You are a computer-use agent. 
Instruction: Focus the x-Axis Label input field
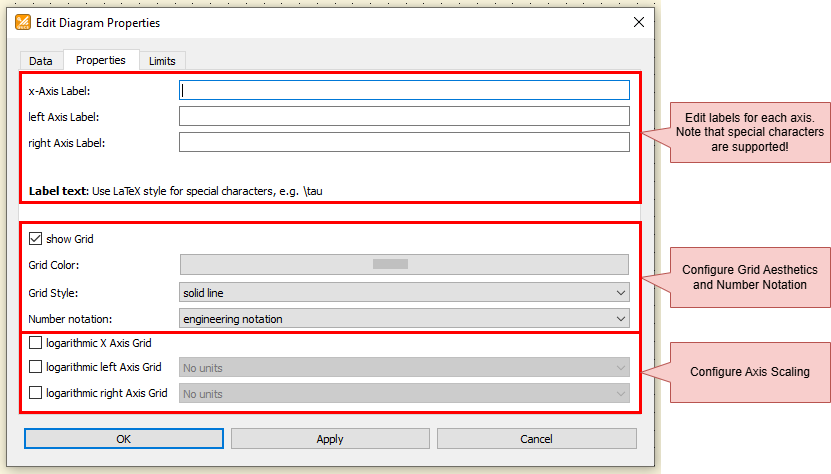point(404,90)
